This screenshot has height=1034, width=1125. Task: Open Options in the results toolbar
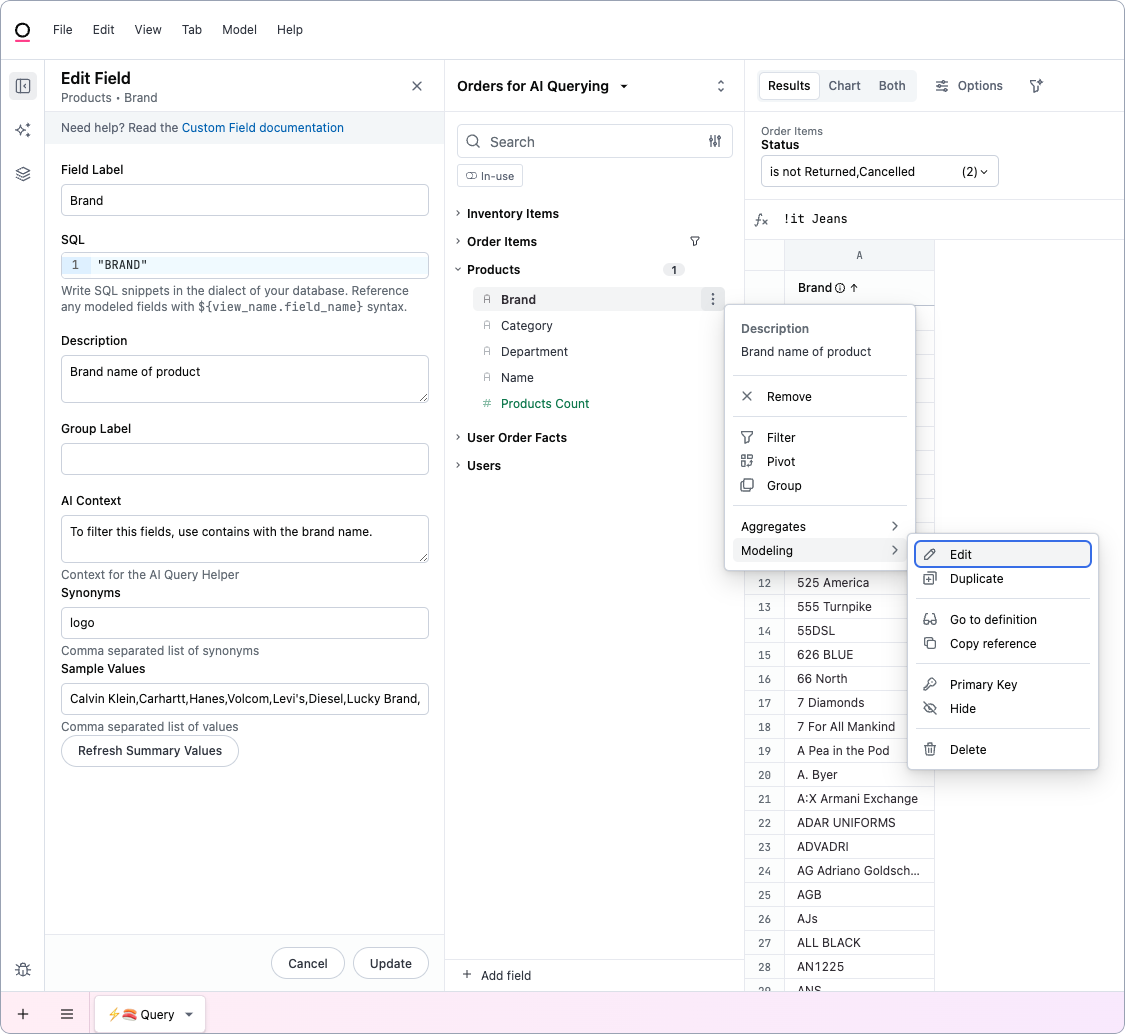[968, 85]
